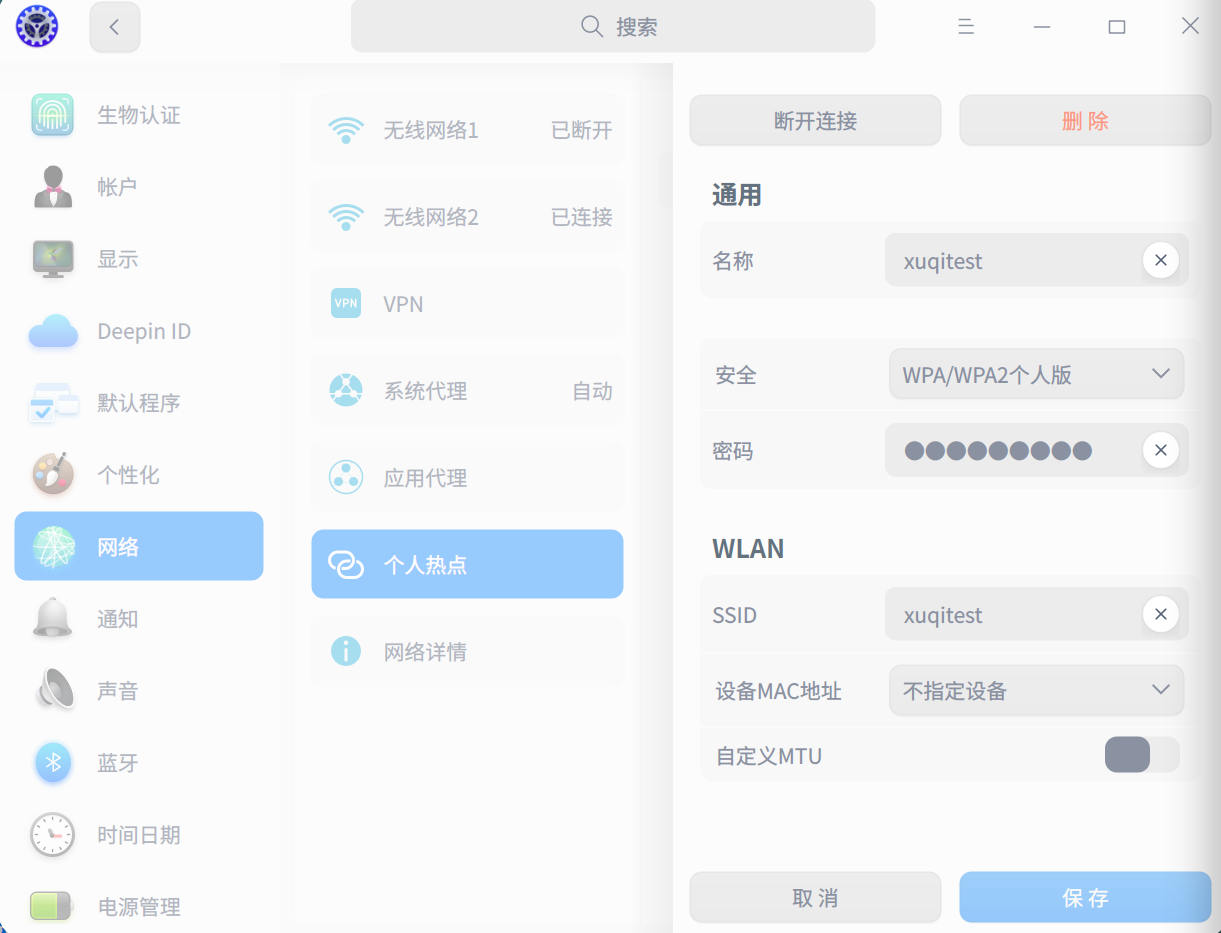This screenshot has width=1221, height=933.
Task: Click the 已连接 status text
Action: click(582, 217)
